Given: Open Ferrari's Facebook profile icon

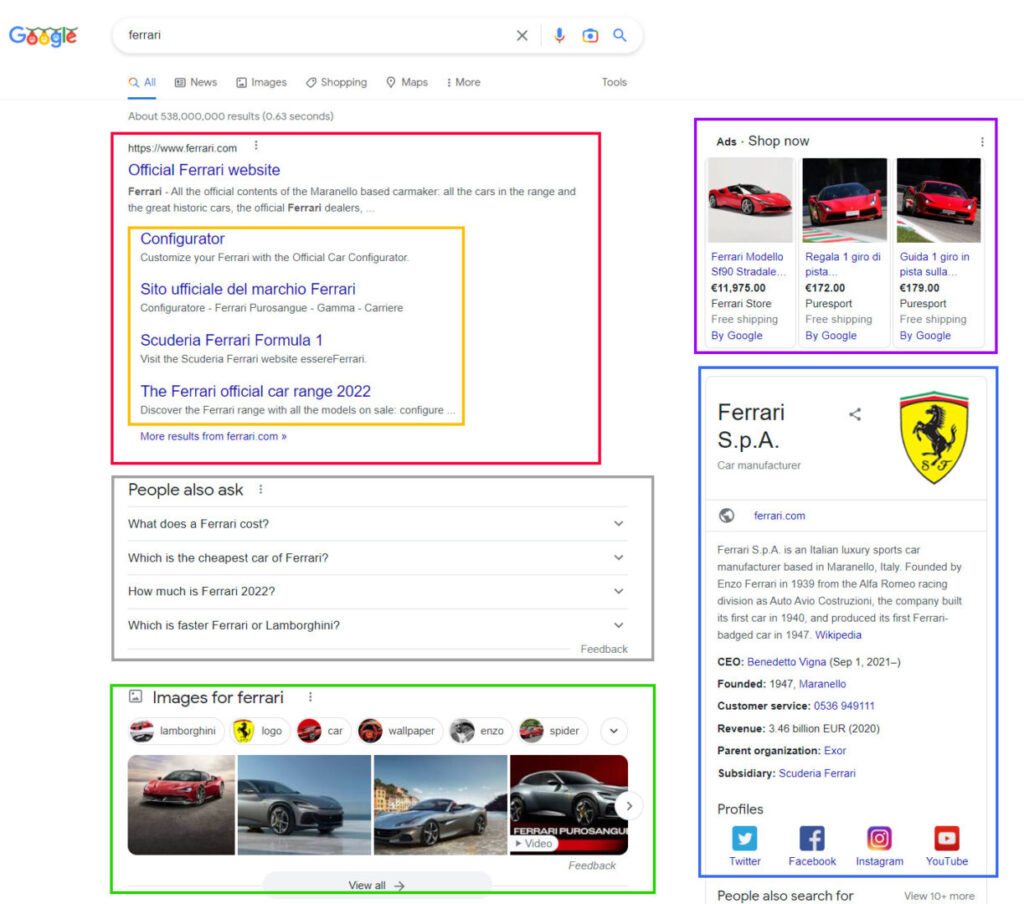Looking at the screenshot, I should coord(811,838).
